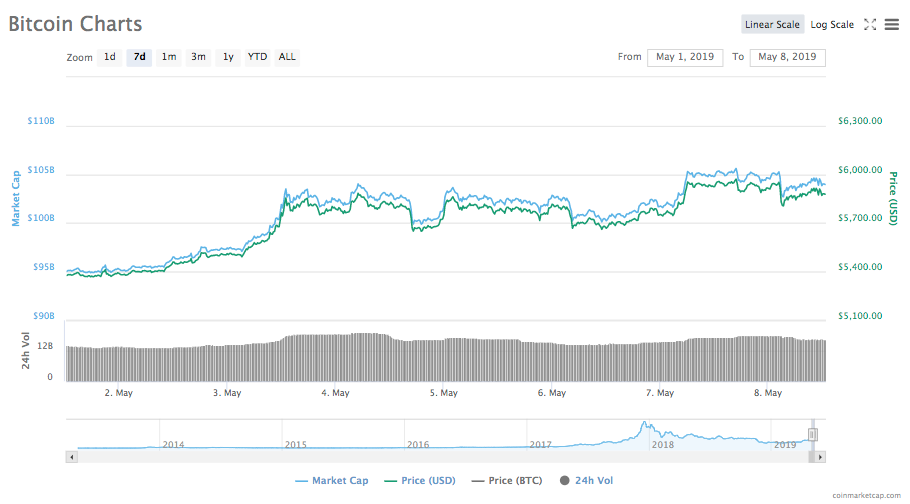Click the $105B market cap axis label

pyautogui.click(x=41, y=170)
